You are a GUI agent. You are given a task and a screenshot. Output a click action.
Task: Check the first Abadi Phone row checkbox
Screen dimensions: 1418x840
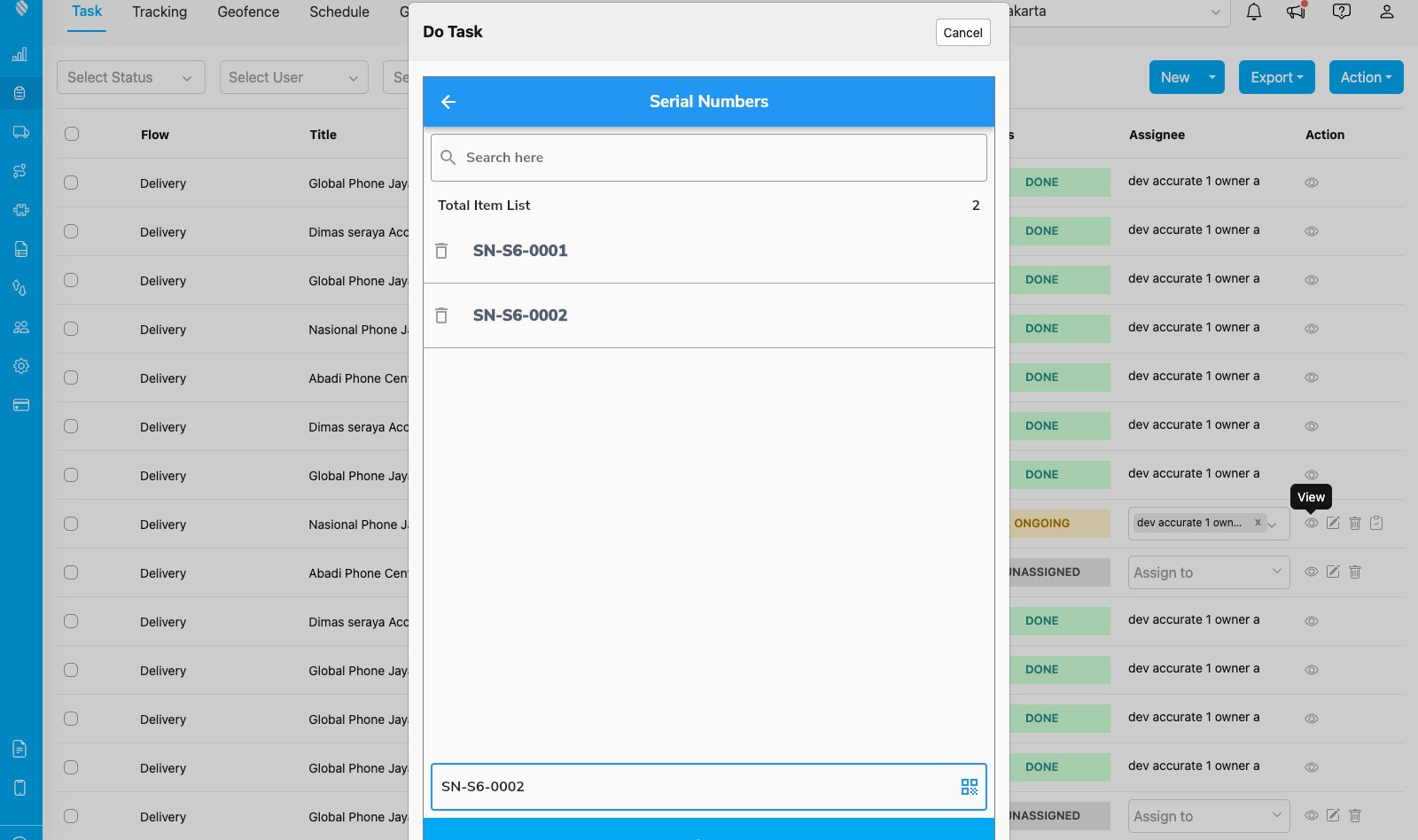71,377
